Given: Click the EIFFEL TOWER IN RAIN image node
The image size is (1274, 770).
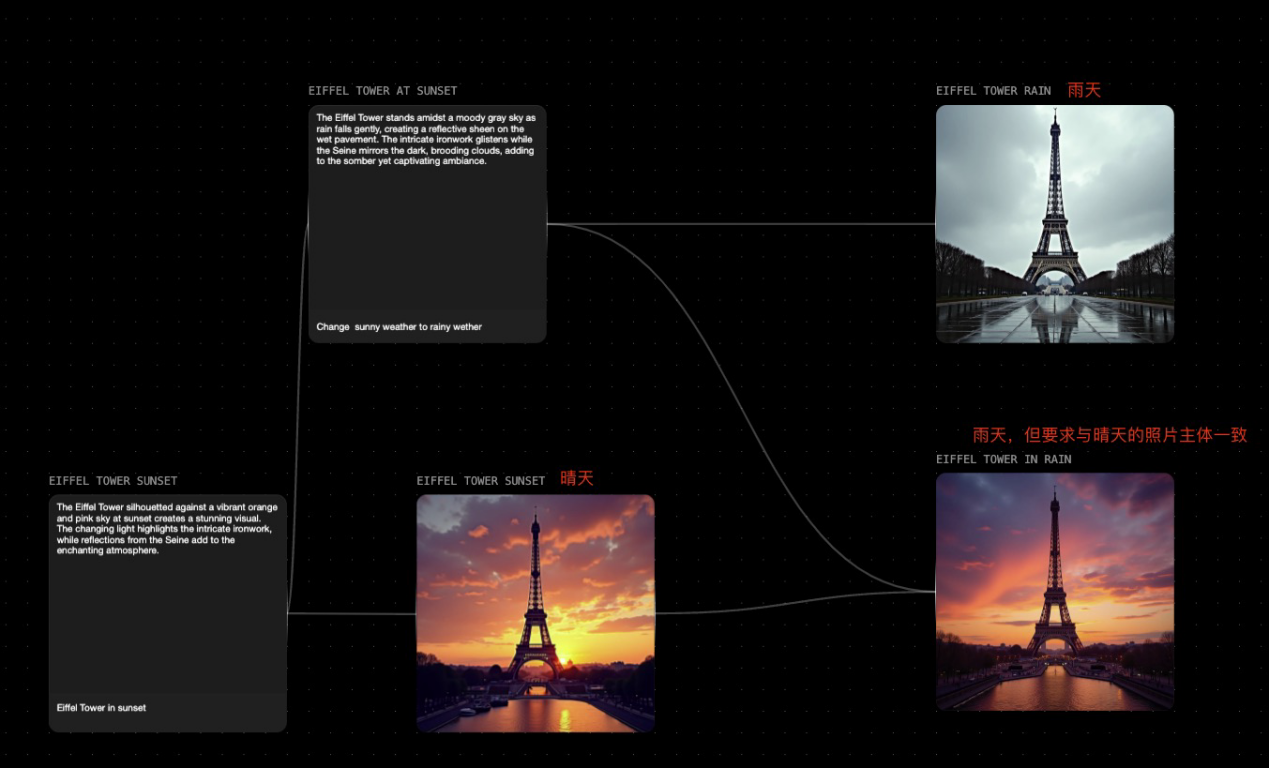Looking at the screenshot, I should pos(1054,592).
